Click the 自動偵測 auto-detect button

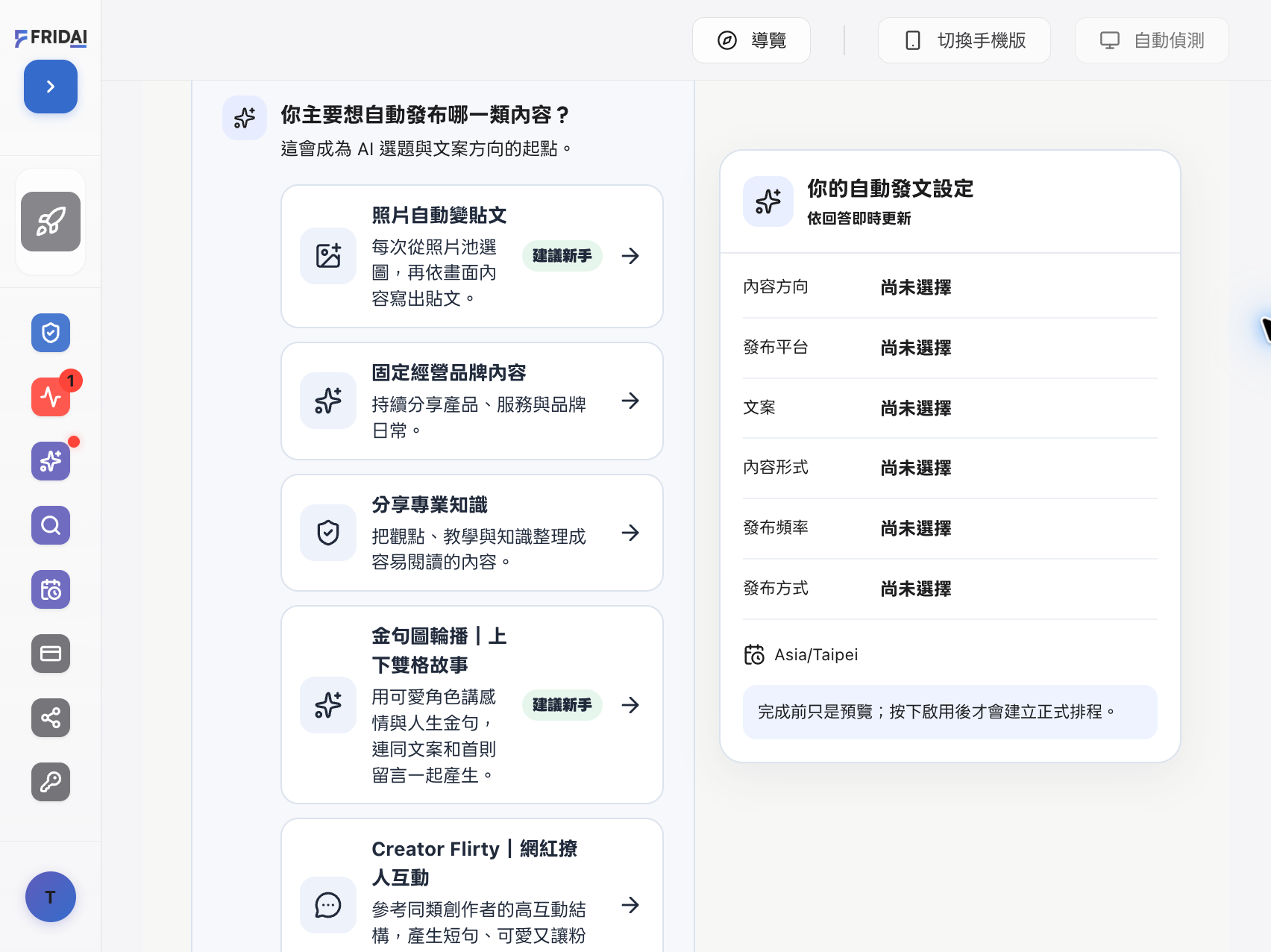[x=1152, y=40]
